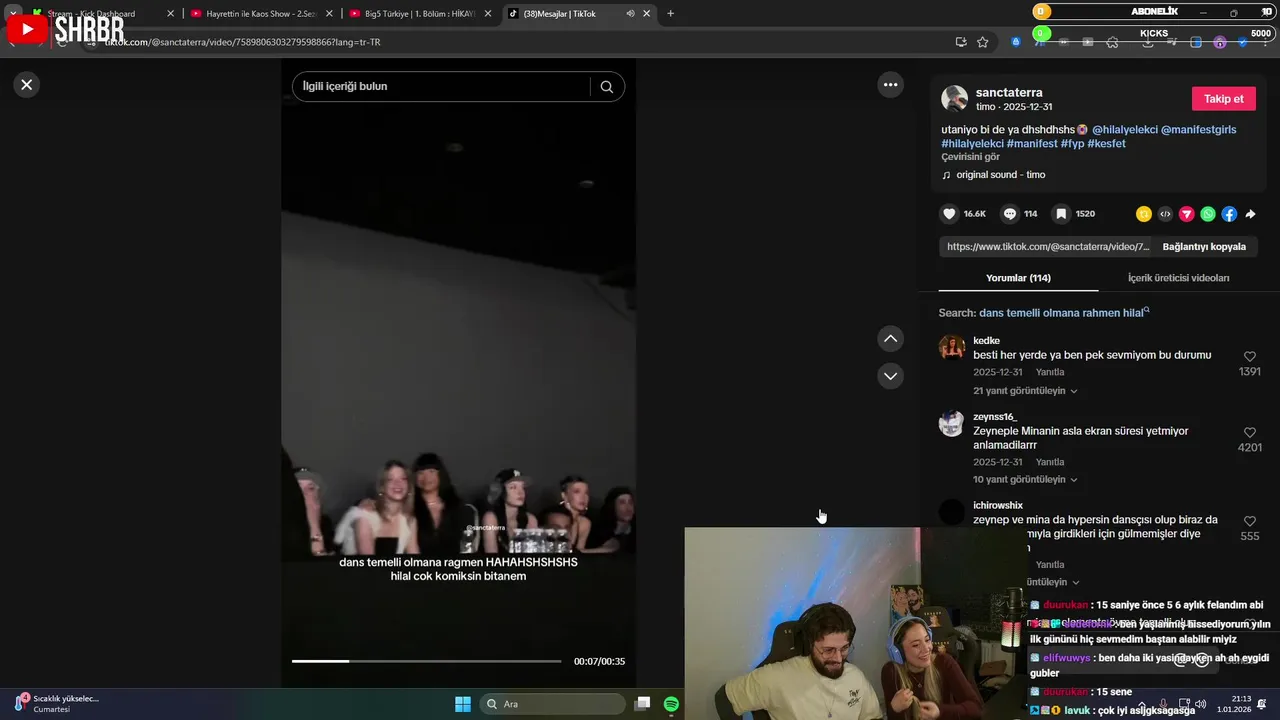
Task: Bookmark the video with favorites icon
Action: [1061, 214]
